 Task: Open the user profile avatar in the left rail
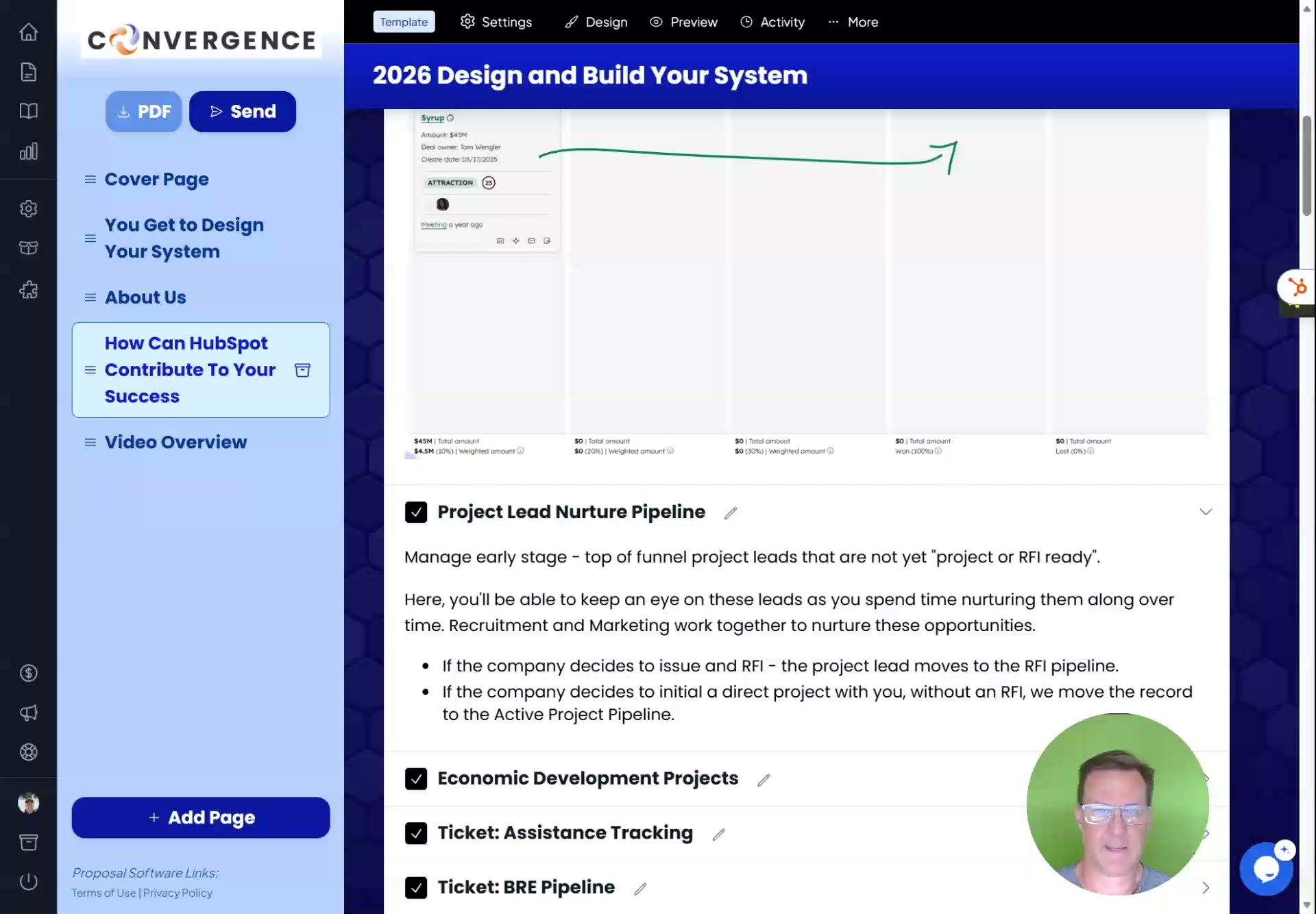coord(28,803)
